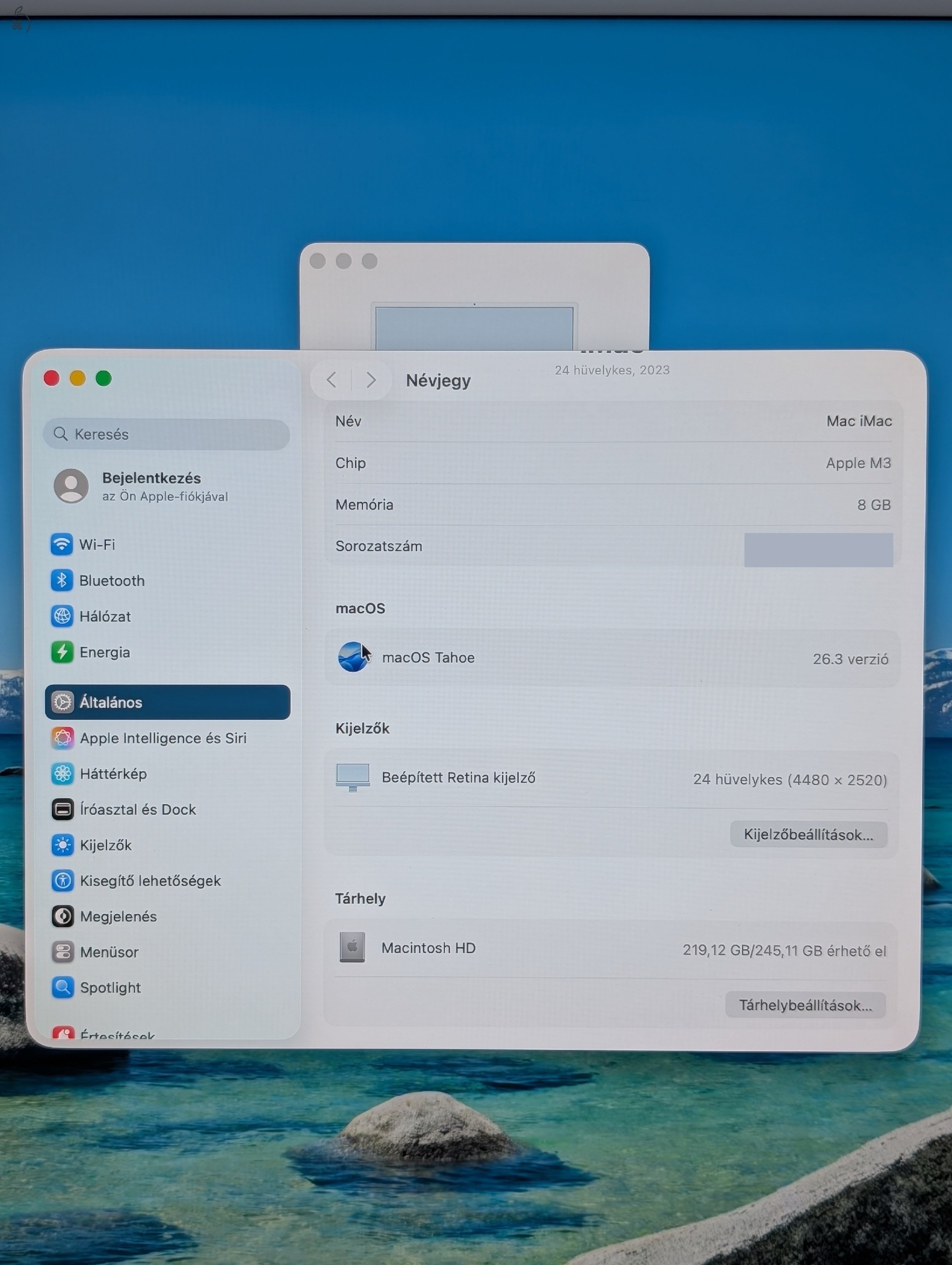The height and width of the screenshot is (1265, 952).
Task: Click the "Név" row label
Action: point(348,421)
